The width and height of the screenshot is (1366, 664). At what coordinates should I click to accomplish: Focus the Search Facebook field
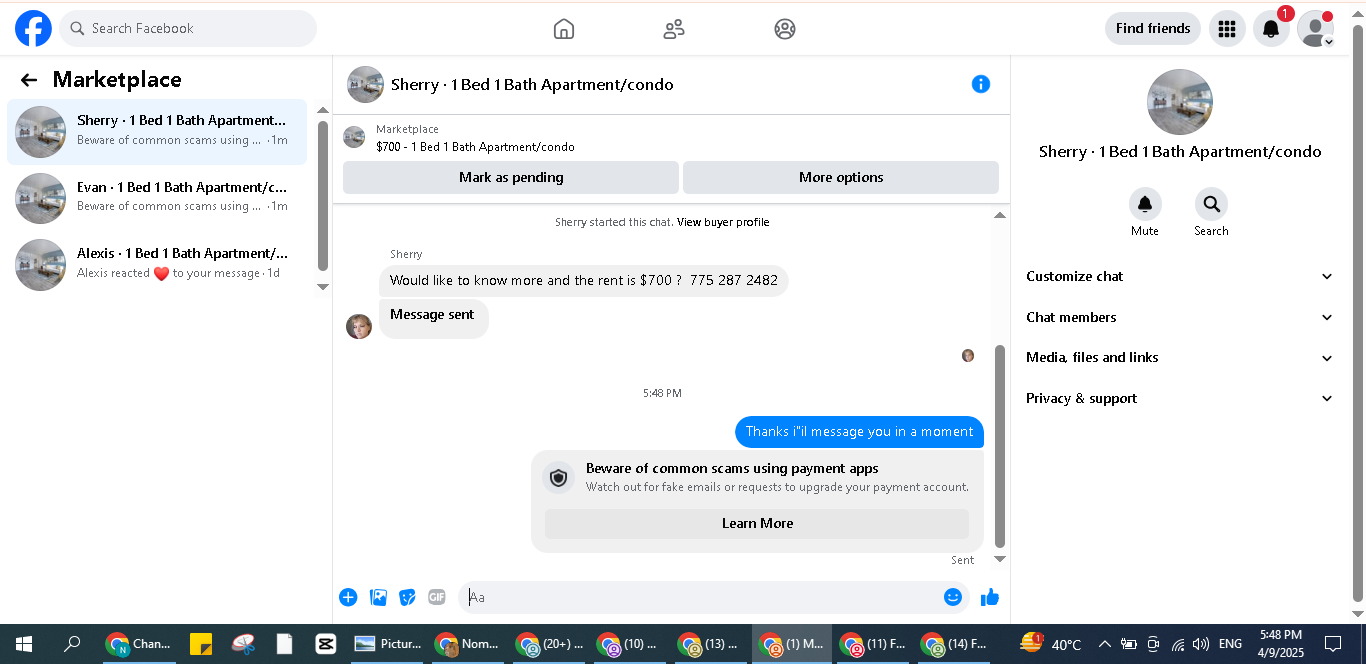click(188, 28)
